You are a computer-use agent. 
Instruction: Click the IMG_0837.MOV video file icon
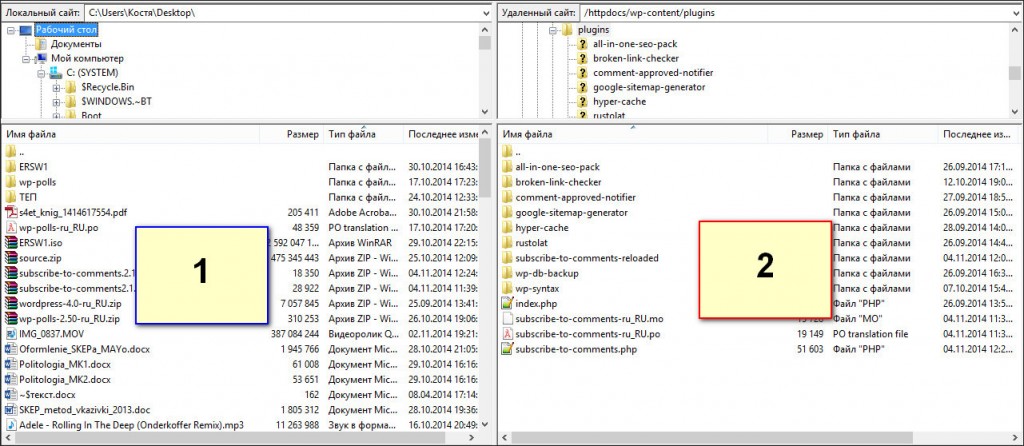click(x=11, y=333)
